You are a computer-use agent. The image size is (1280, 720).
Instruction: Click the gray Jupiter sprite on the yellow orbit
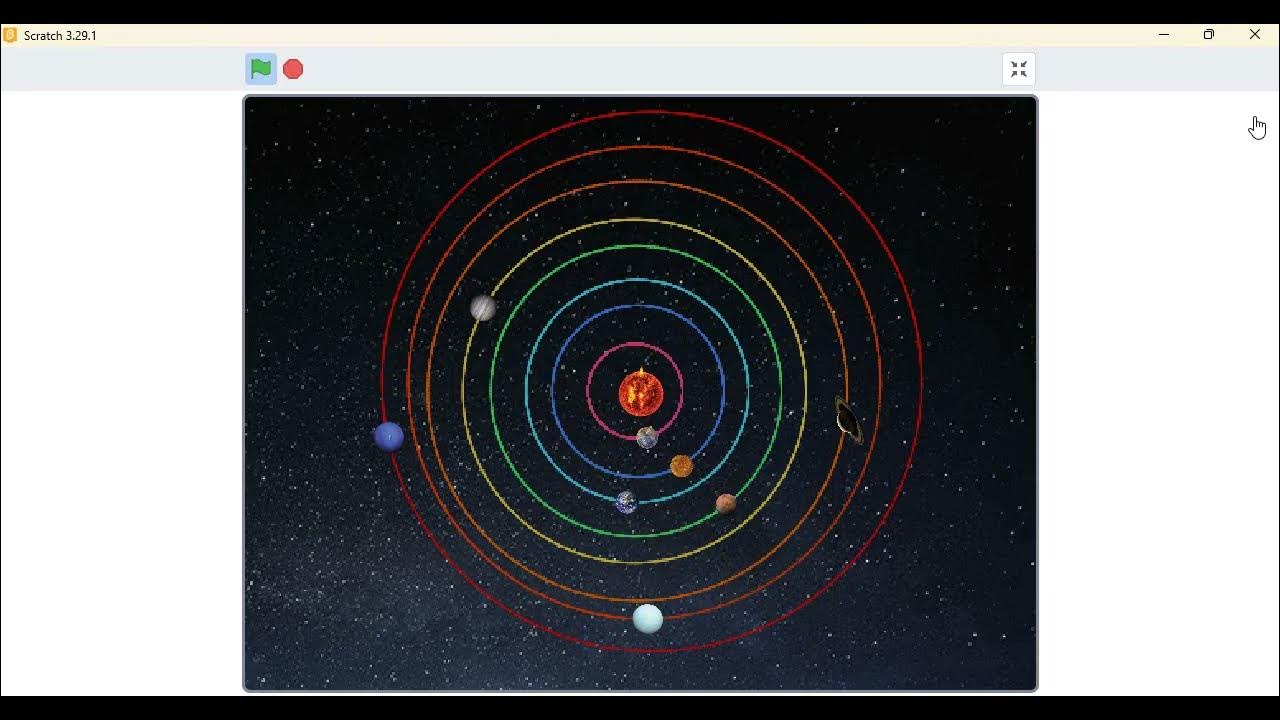click(483, 308)
